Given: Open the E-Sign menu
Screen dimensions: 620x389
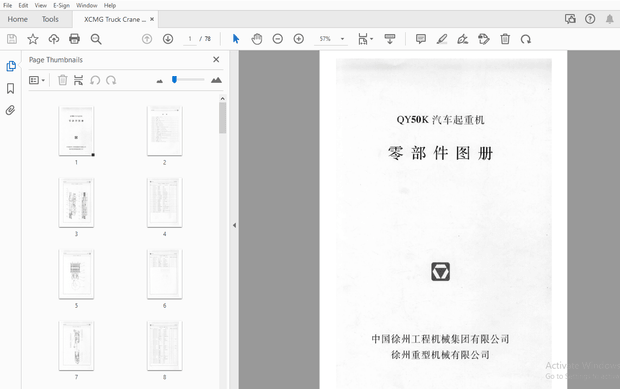Looking at the screenshot, I should pos(61,6).
